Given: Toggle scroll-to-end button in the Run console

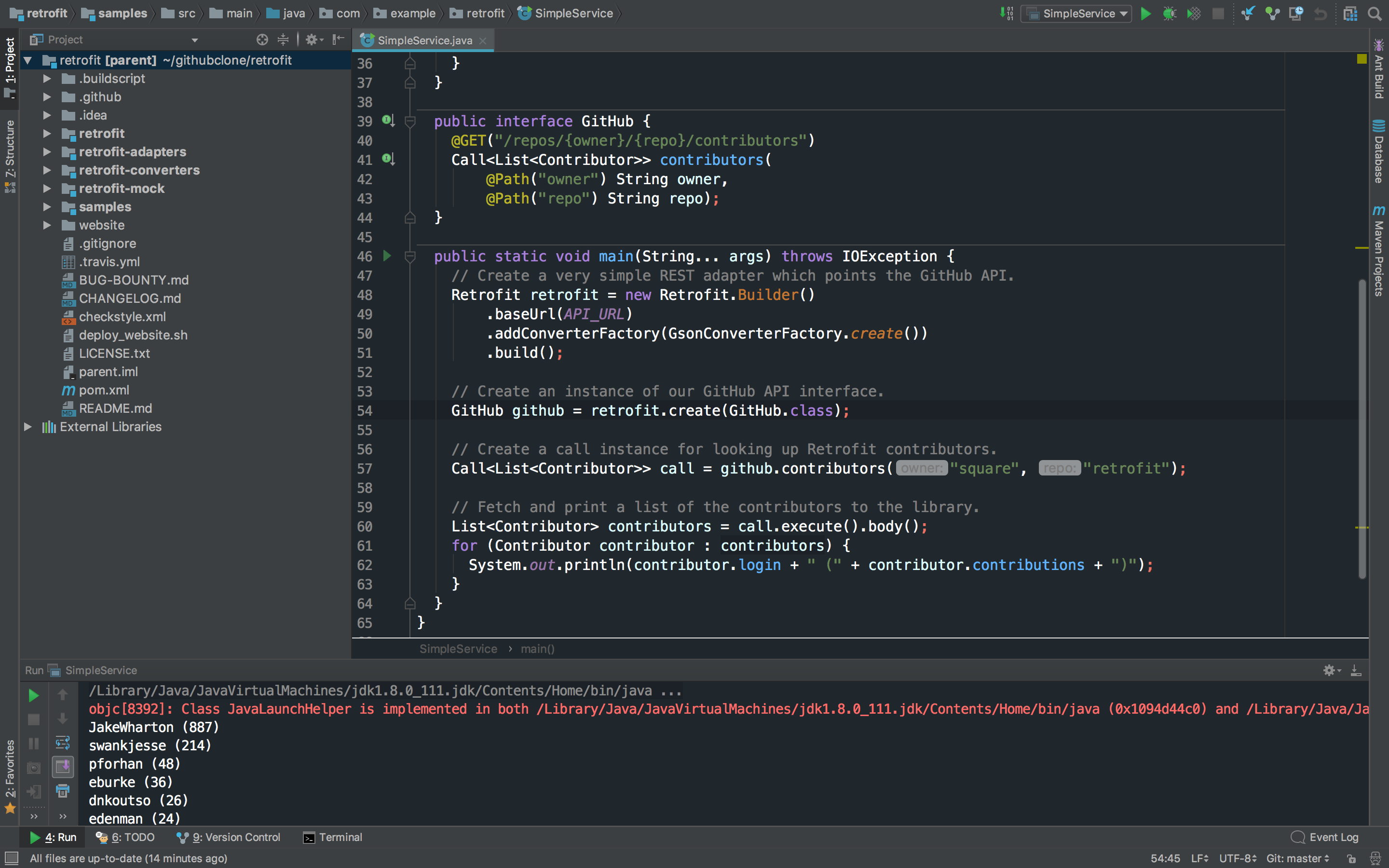Looking at the screenshot, I should click(63, 767).
